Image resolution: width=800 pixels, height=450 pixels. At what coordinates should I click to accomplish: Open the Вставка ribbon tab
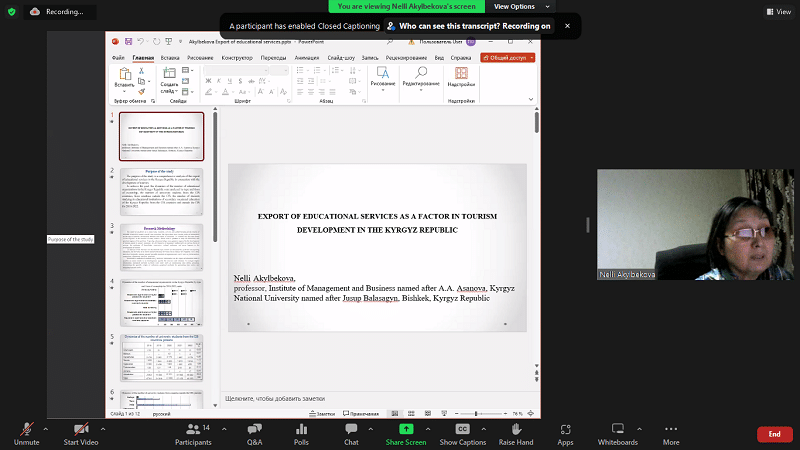pos(170,58)
